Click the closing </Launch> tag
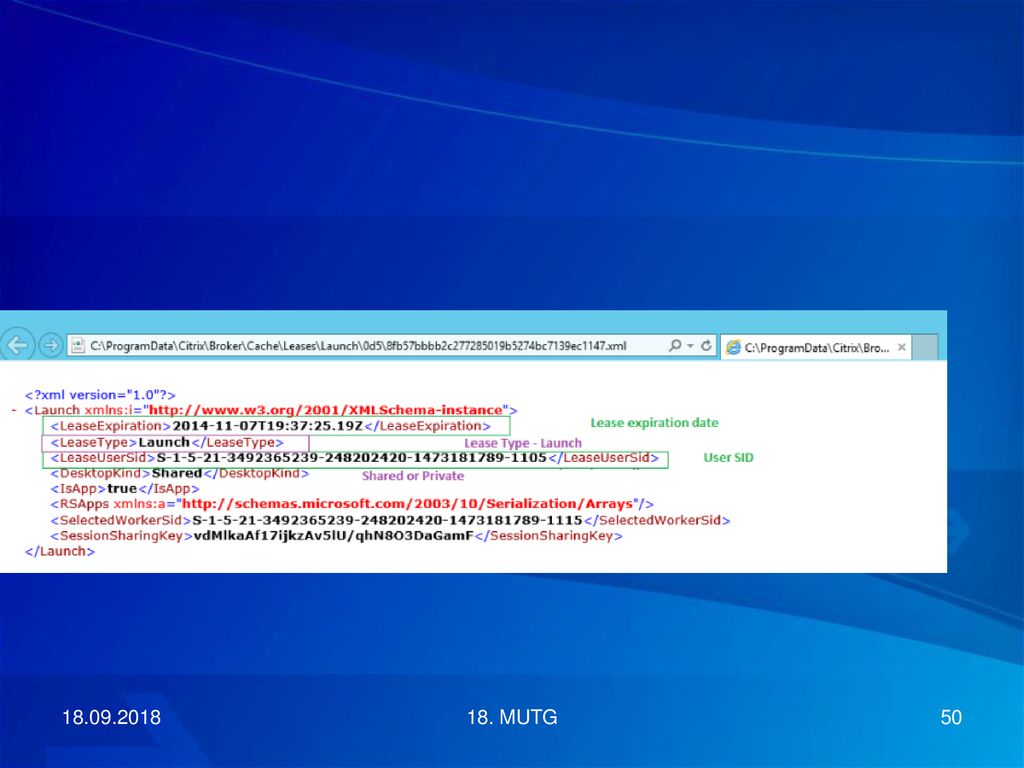Viewport: 1024px width, 768px height. pos(60,551)
